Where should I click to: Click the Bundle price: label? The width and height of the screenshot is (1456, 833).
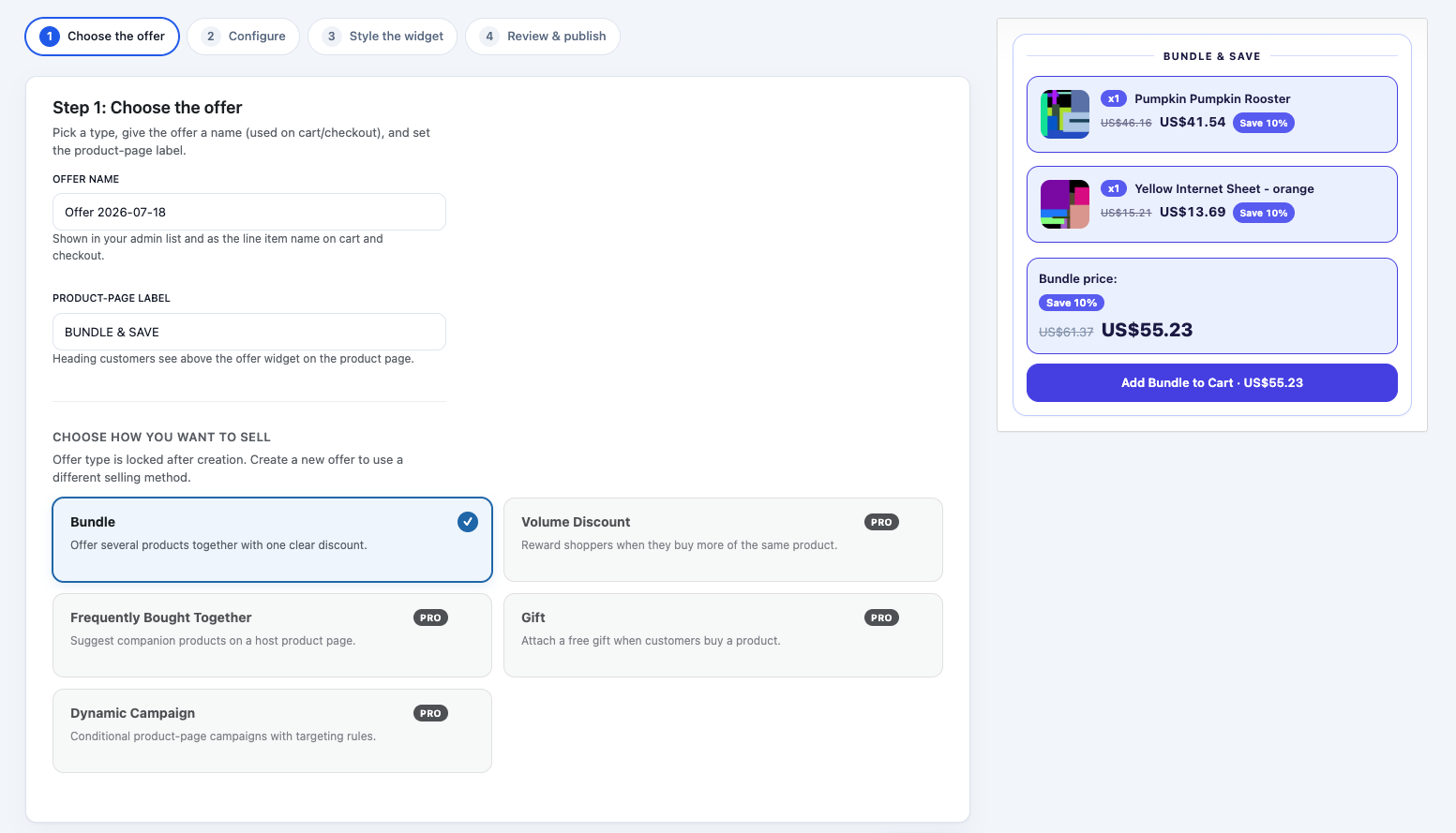[1078, 278]
